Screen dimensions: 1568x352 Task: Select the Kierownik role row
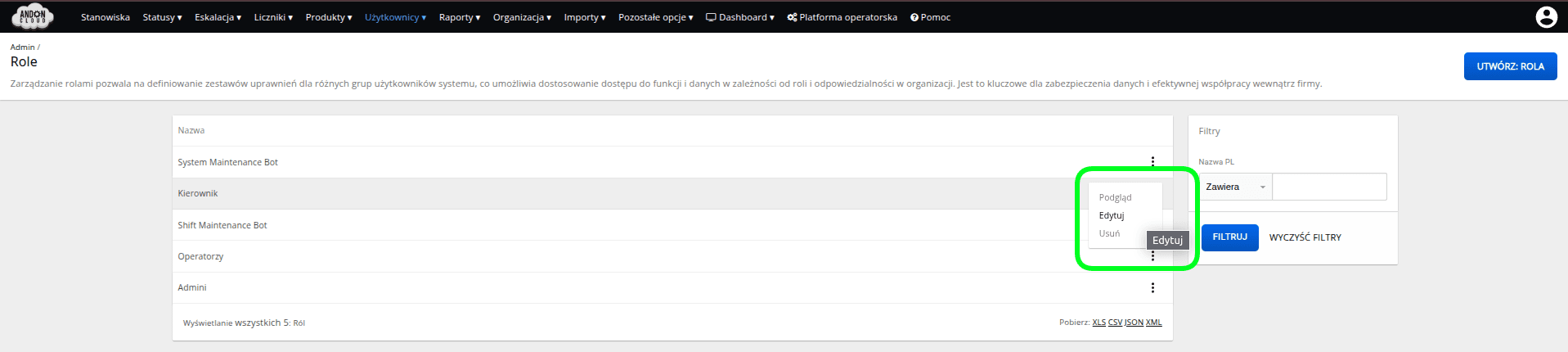pyautogui.click(x=672, y=193)
